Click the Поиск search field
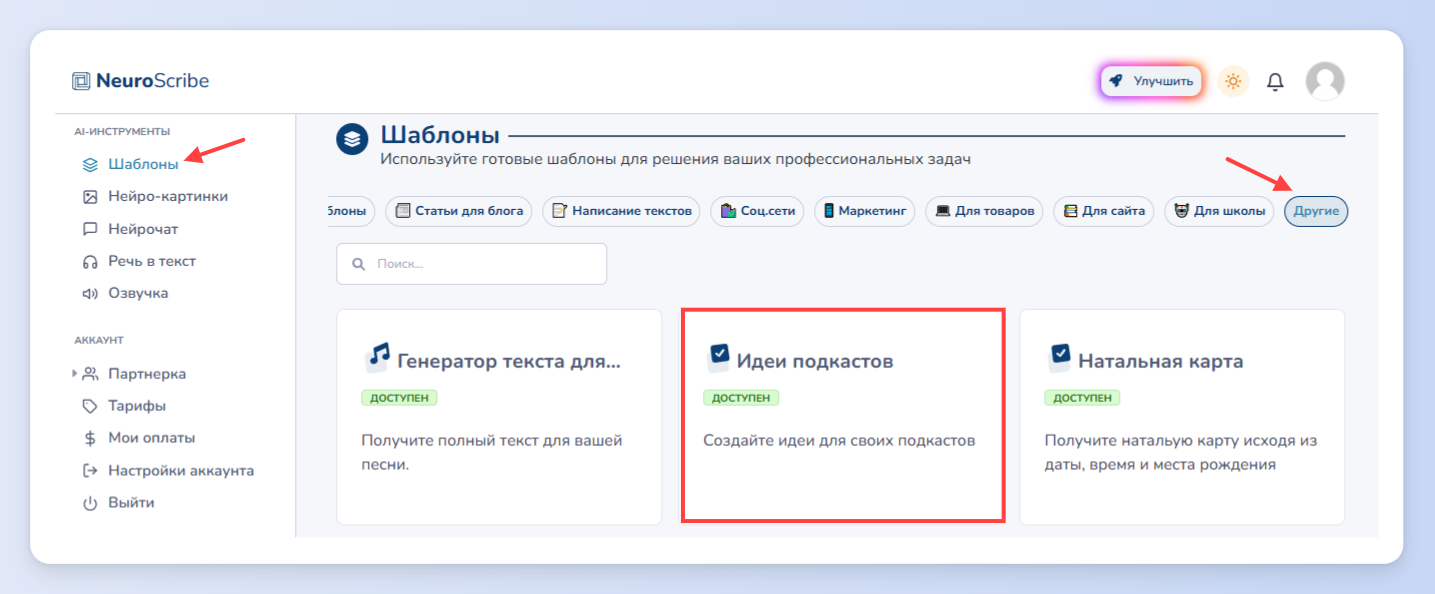 coord(472,264)
